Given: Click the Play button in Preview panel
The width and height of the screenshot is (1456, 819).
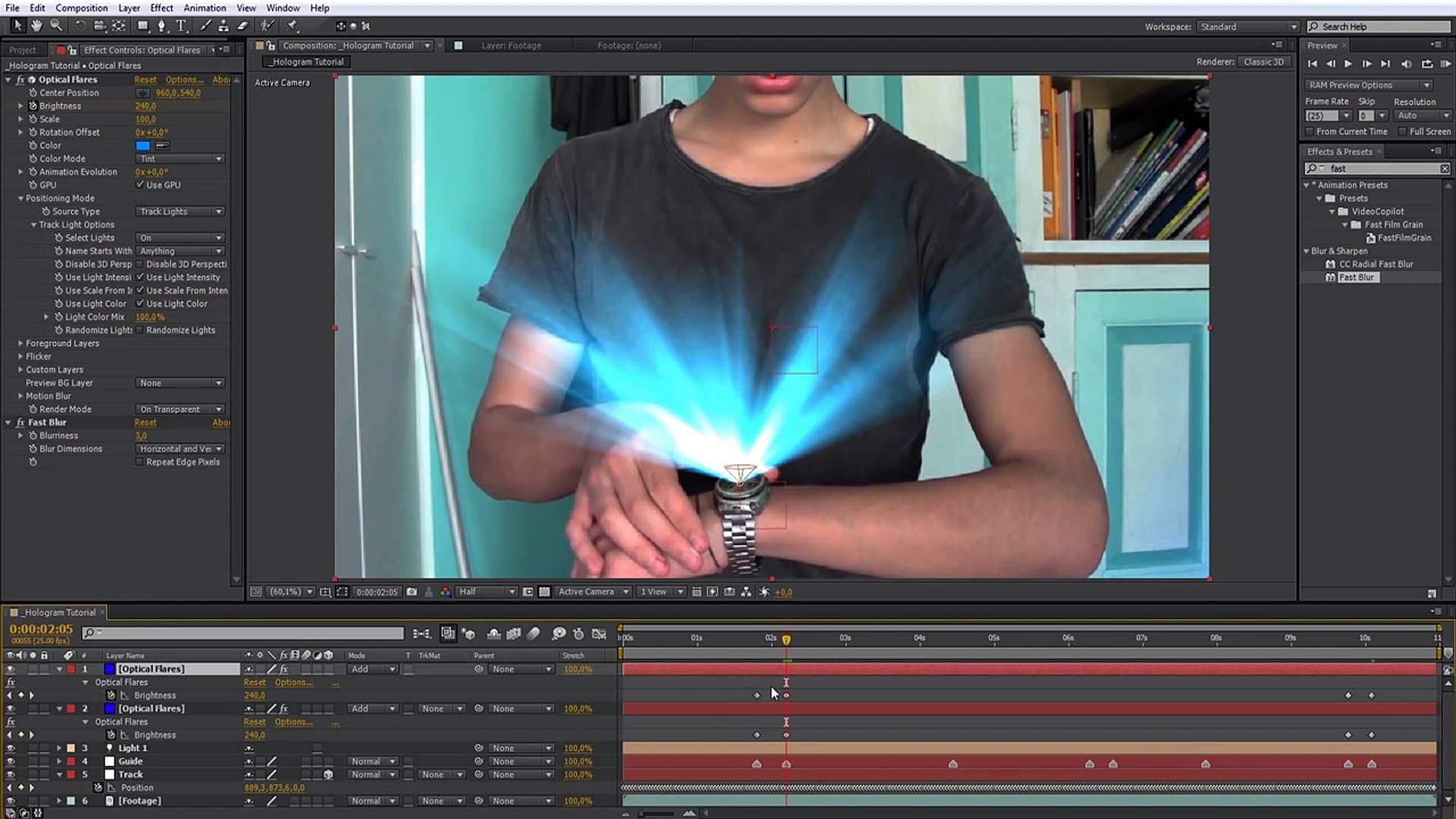Looking at the screenshot, I should coord(1348,64).
